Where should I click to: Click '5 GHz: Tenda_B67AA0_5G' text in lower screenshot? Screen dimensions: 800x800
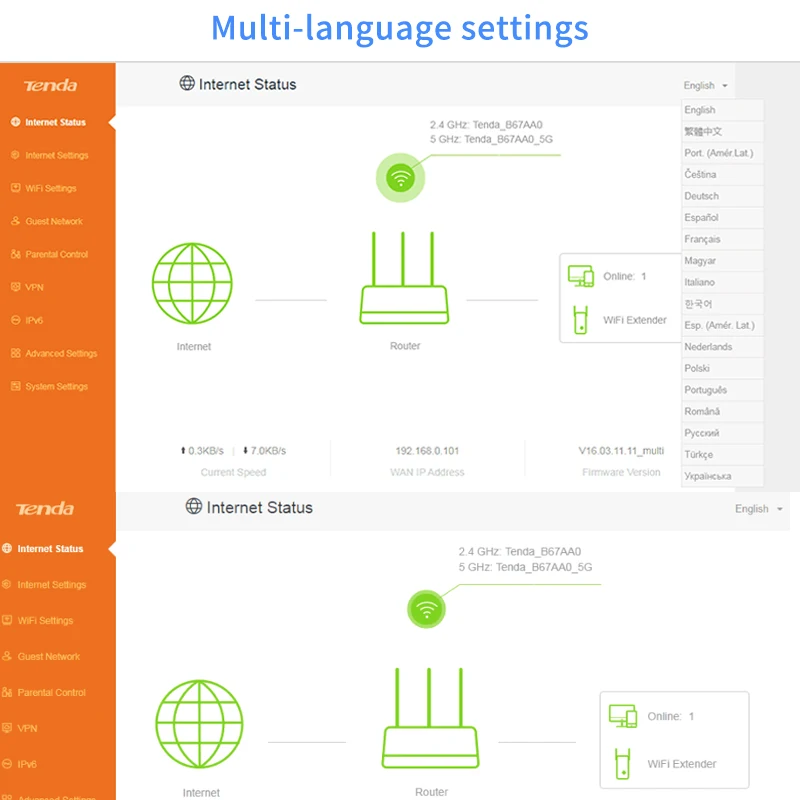pyautogui.click(x=525, y=567)
